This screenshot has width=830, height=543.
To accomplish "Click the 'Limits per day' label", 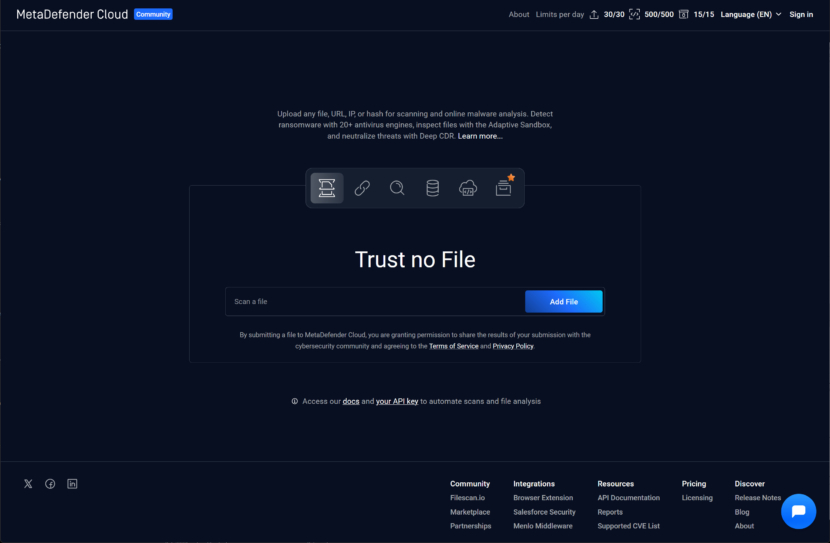I will coord(560,14).
